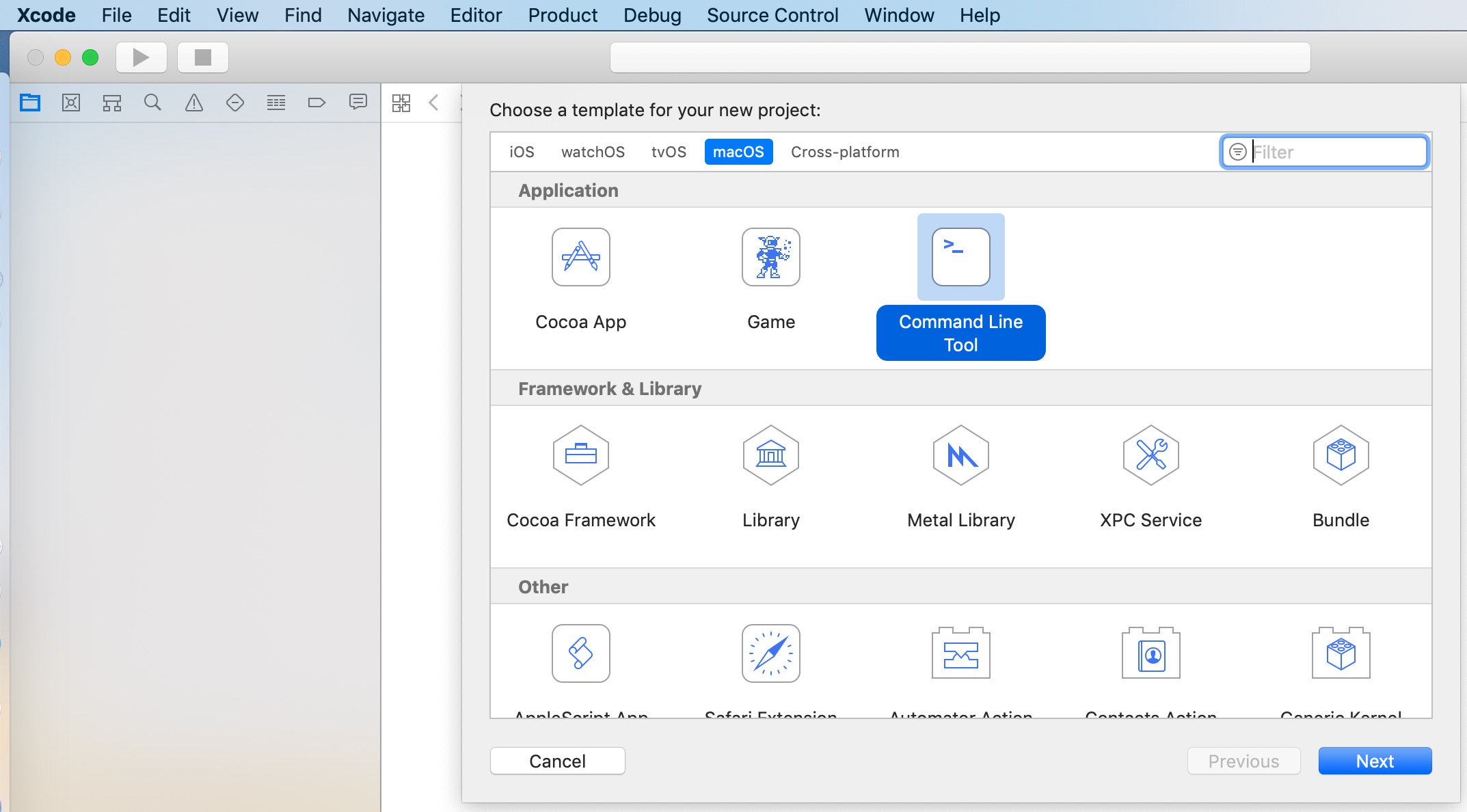Open the Product menu
Screen dimensions: 1467x812
pyautogui.click(x=563, y=15)
